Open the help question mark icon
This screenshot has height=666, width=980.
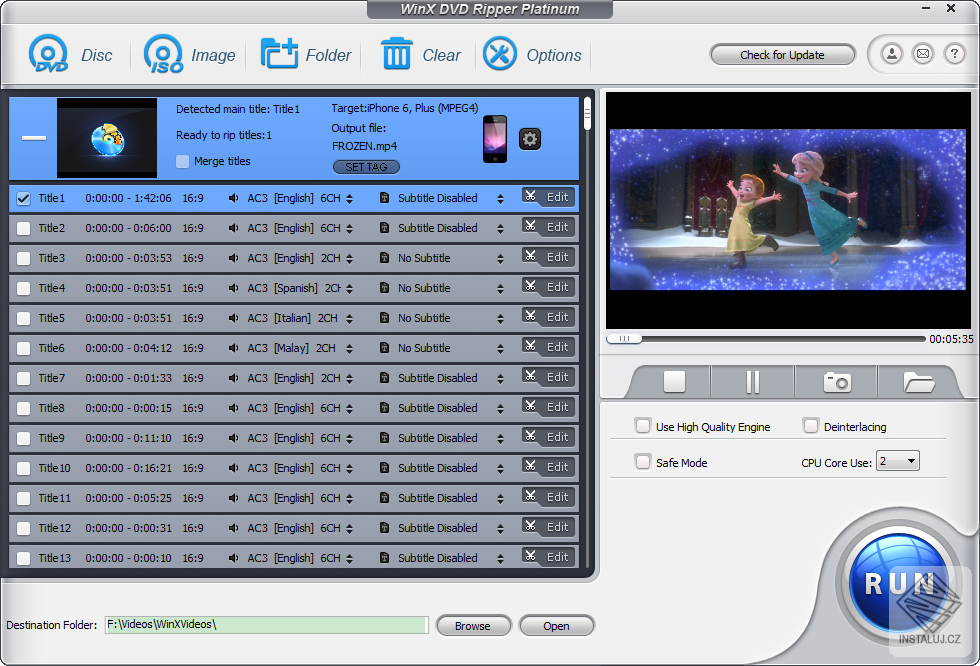(x=953, y=54)
